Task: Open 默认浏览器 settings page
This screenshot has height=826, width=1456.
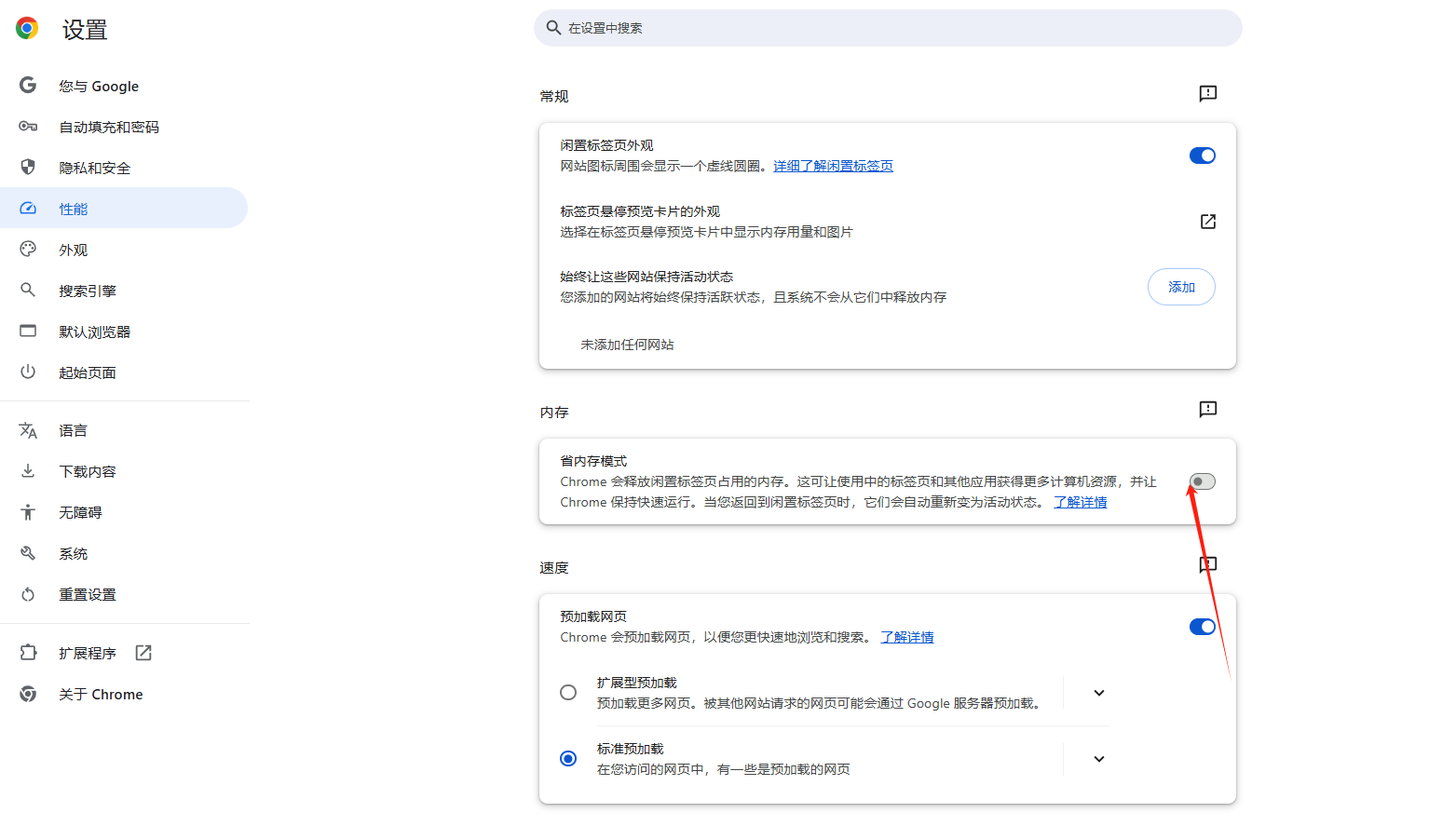Action: [x=124, y=332]
